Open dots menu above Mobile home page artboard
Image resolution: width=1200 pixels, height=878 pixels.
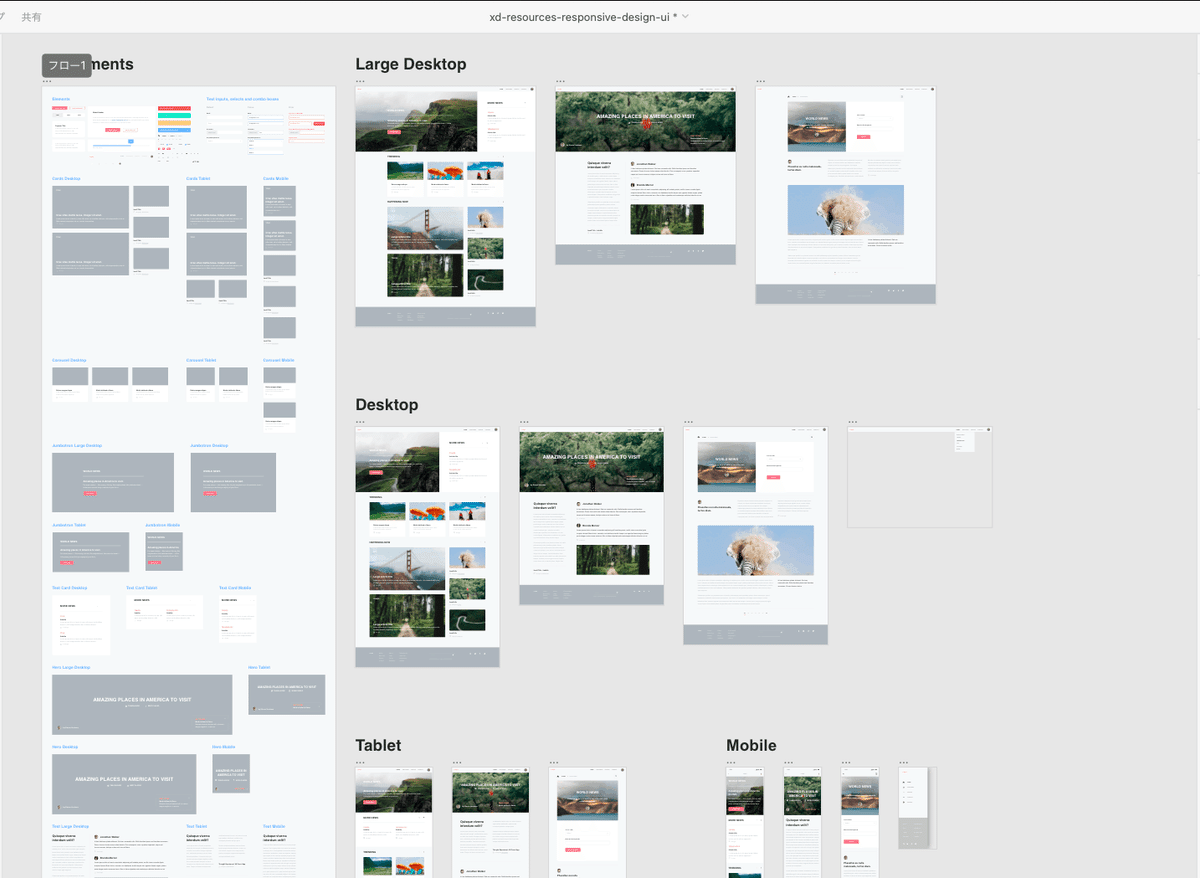click(730, 763)
